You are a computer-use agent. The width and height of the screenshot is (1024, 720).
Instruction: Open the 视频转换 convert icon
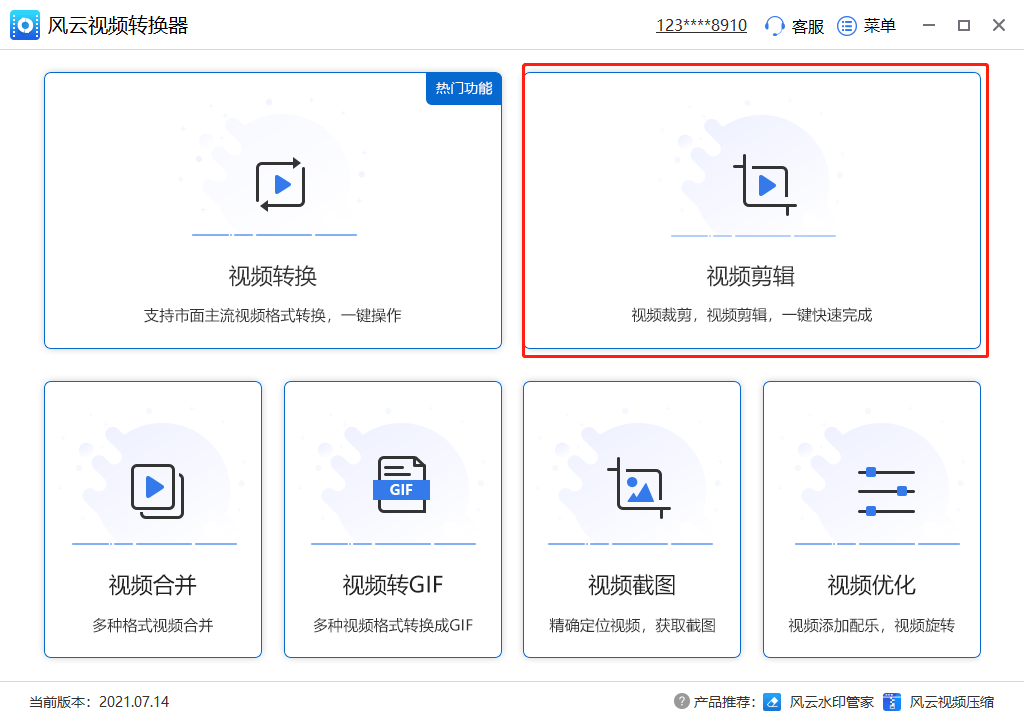pyautogui.click(x=281, y=185)
